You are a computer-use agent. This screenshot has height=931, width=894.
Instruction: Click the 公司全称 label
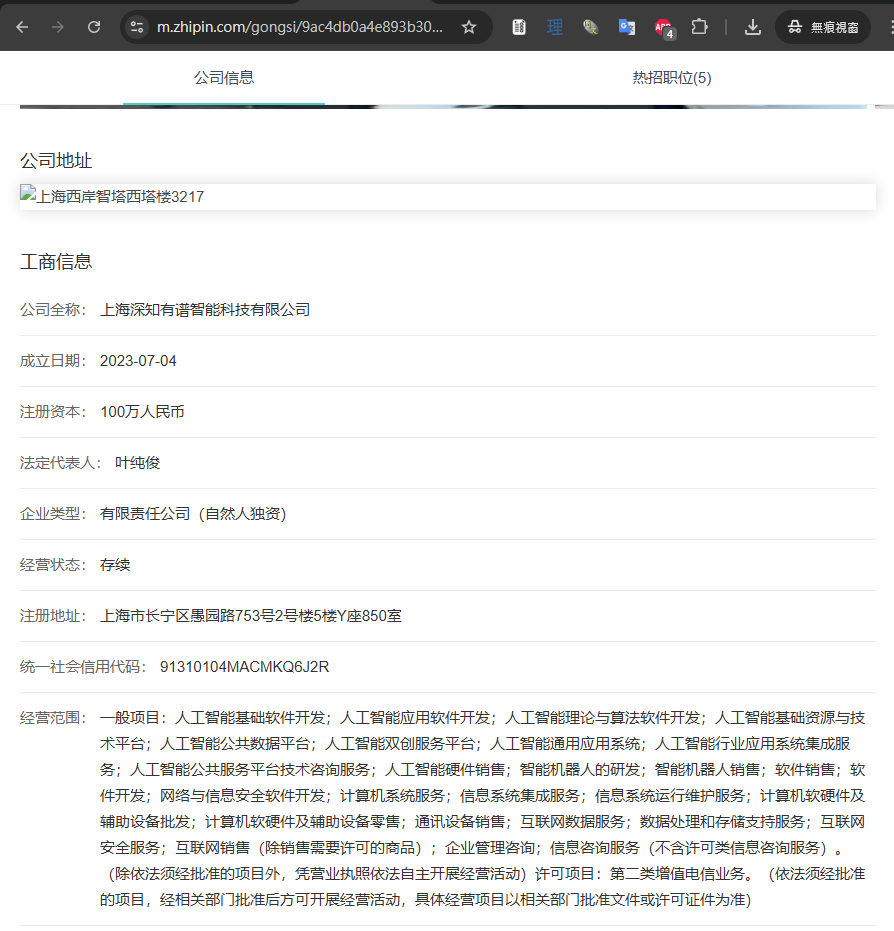point(53,310)
